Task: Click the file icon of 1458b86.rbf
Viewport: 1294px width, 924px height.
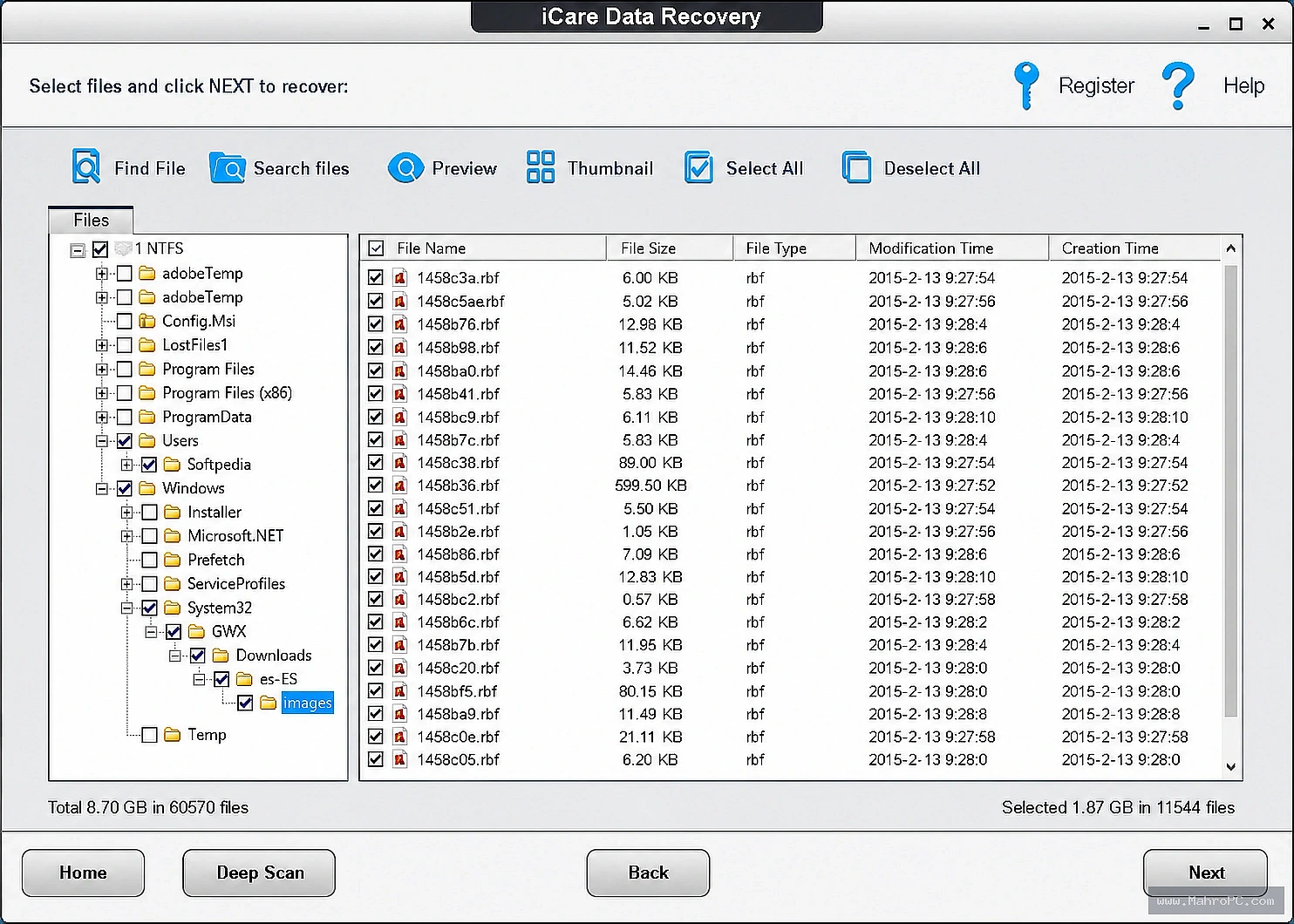Action: click(x=400, y=554)
